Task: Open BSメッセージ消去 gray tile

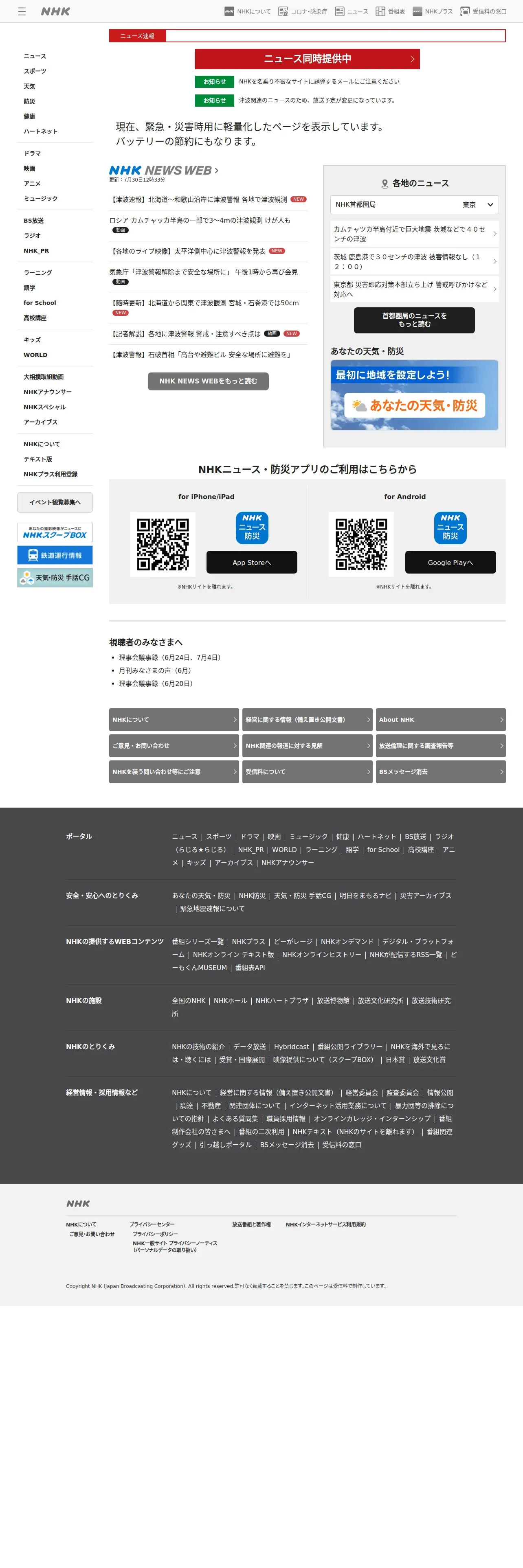Action: click(x=441, y=772)
